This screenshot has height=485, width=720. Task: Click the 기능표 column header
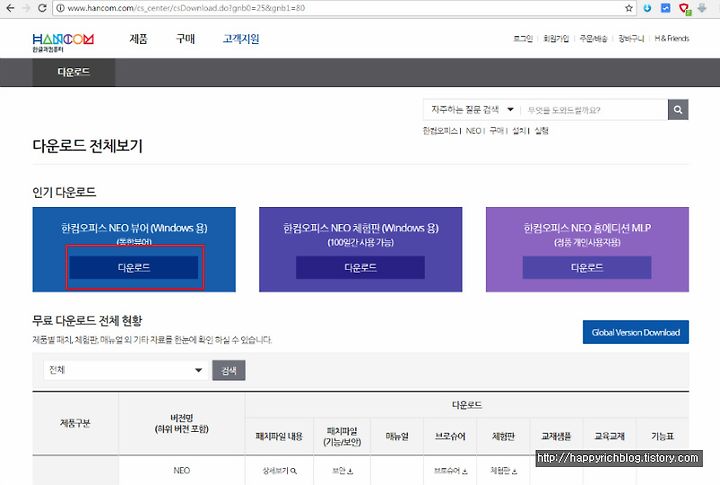[x=662, y=436]
